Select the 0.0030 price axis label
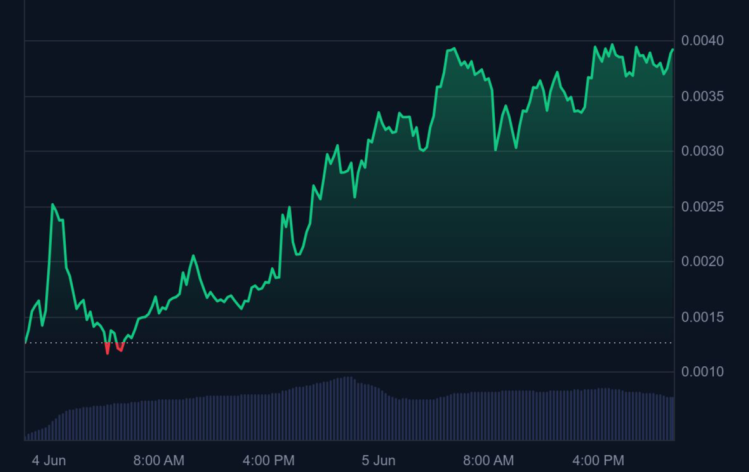The width and height of the screenshot is (749, 472). pyautogui.click(x=709, y=152)
